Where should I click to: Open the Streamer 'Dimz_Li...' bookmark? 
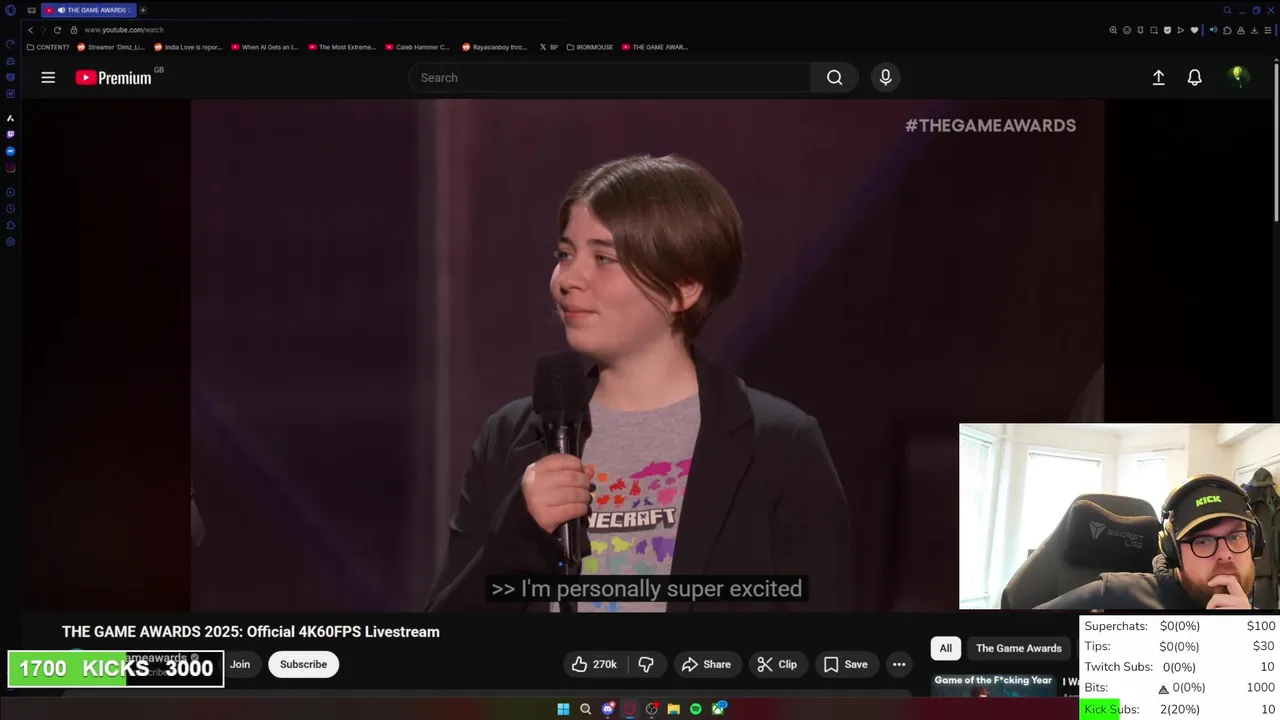tap(111, 47)
